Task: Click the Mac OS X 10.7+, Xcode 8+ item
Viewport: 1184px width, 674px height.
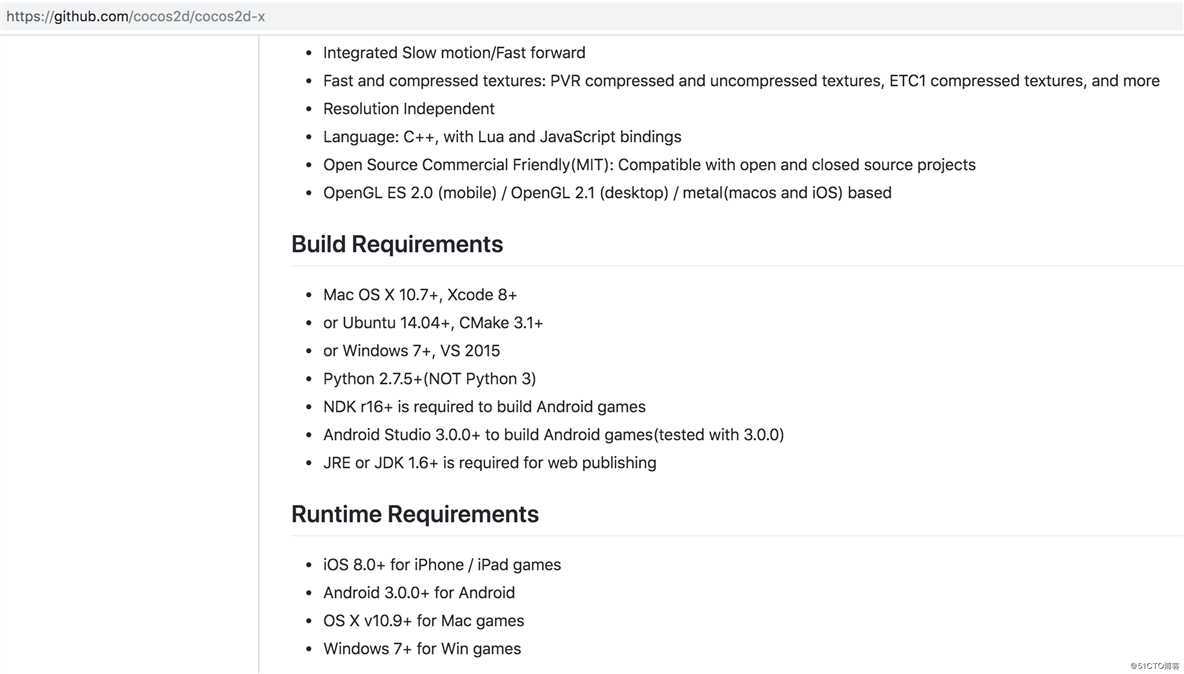Action: tap(421, 295)
